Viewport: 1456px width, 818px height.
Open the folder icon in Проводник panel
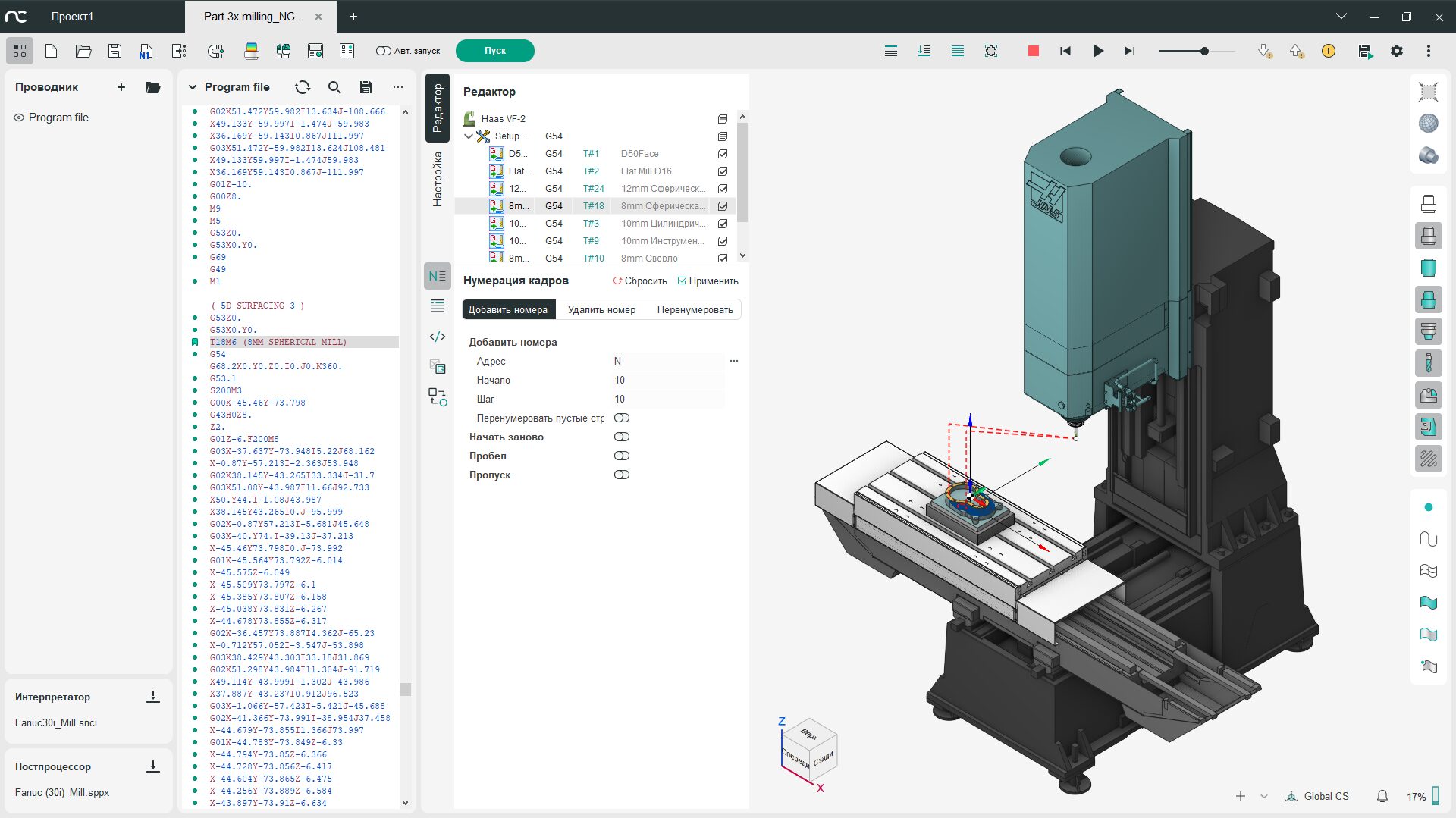point(153,87)
